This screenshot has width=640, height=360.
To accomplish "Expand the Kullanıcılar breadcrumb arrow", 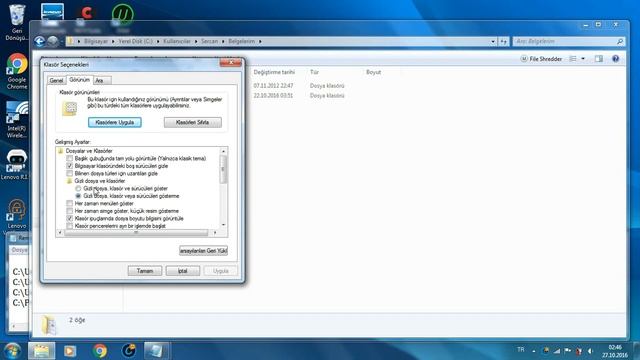I will (196, 41).
